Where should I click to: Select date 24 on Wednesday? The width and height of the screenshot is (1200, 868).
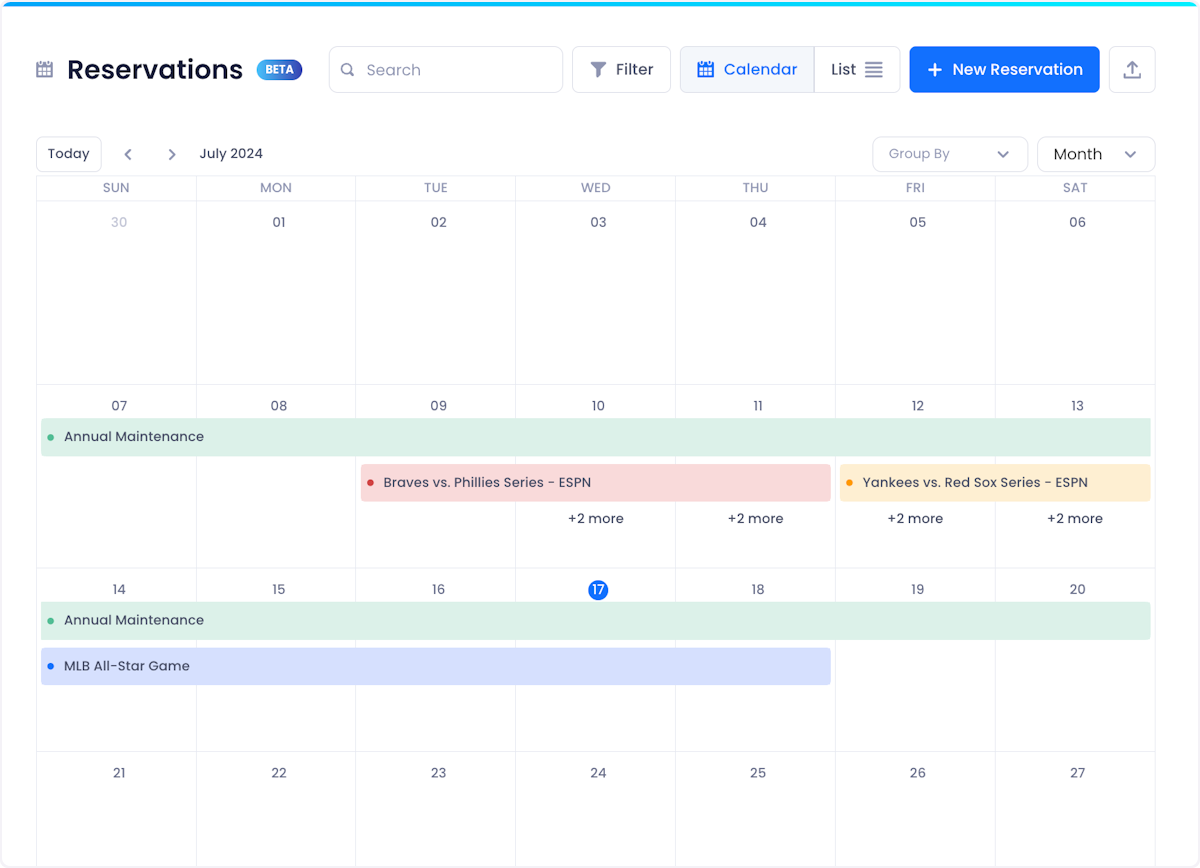[x=598, y=773]
